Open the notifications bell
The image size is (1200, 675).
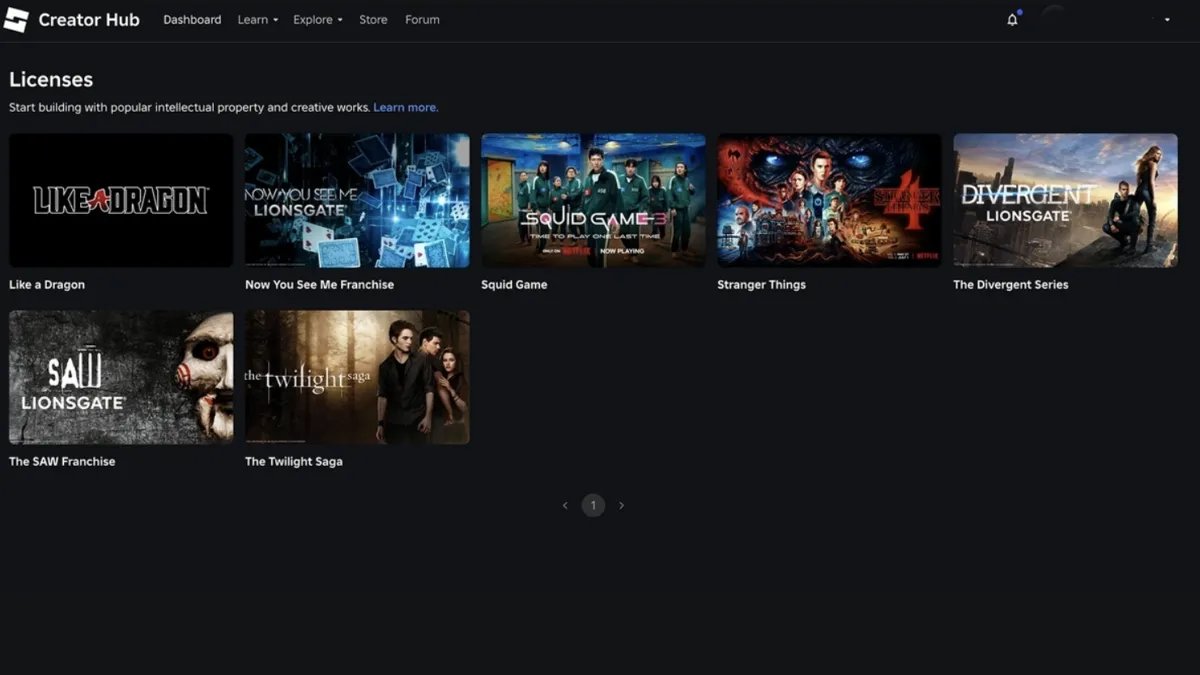pyautogui.click(x=1012, y=20)
